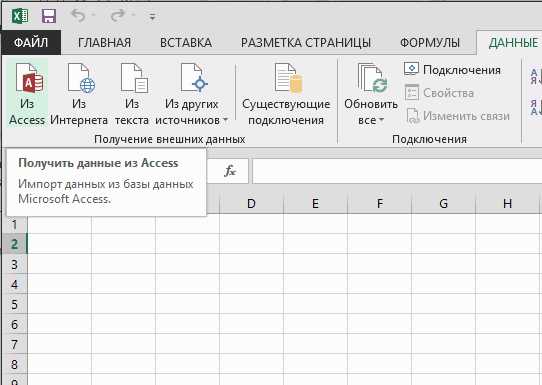
Task: Import data Из текста file
Action: coord(132,94)
